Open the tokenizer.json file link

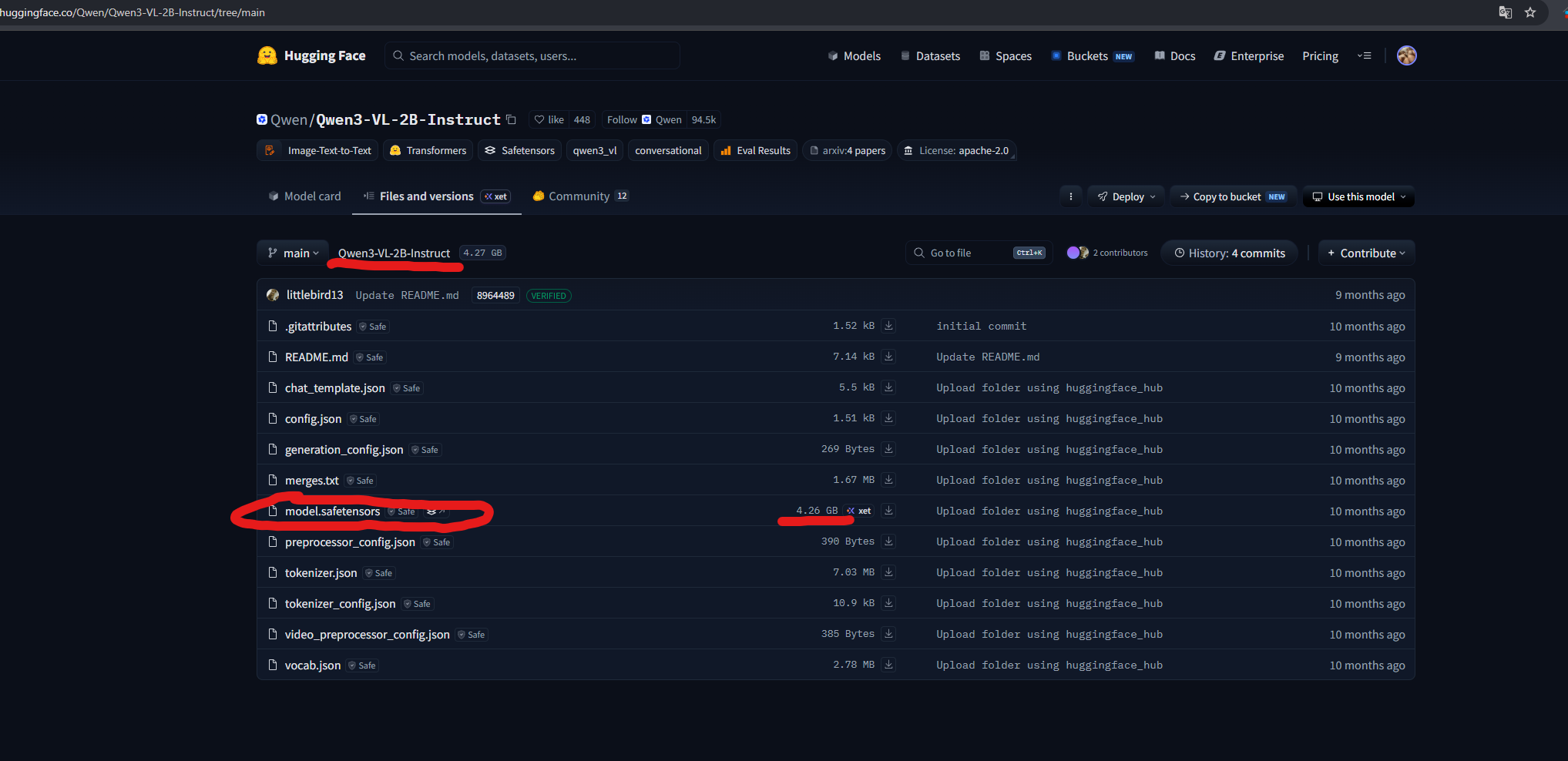coord(321,573)
